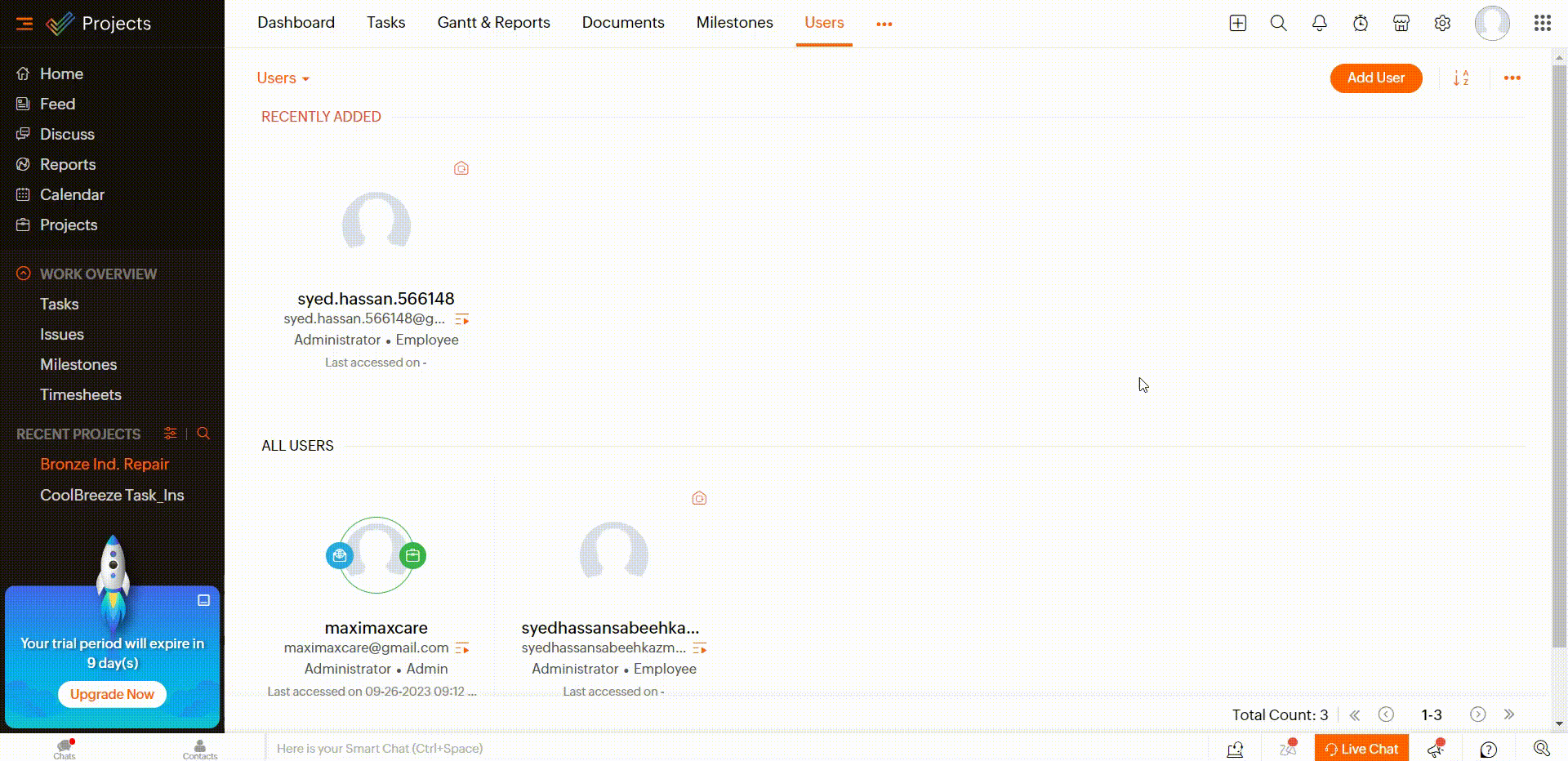Open the timer clock icon
The image size is (1568, 761).
[x=1360, y=24]
